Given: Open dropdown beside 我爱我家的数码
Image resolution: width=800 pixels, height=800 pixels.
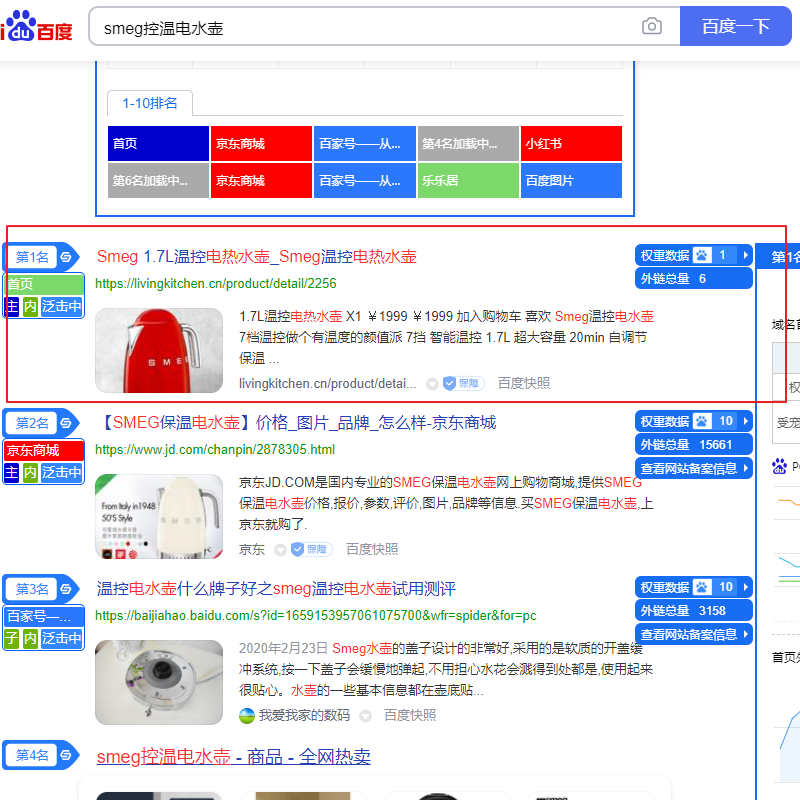Looking at the screenshot, I should pyautogui.click(x=365, y=716).
